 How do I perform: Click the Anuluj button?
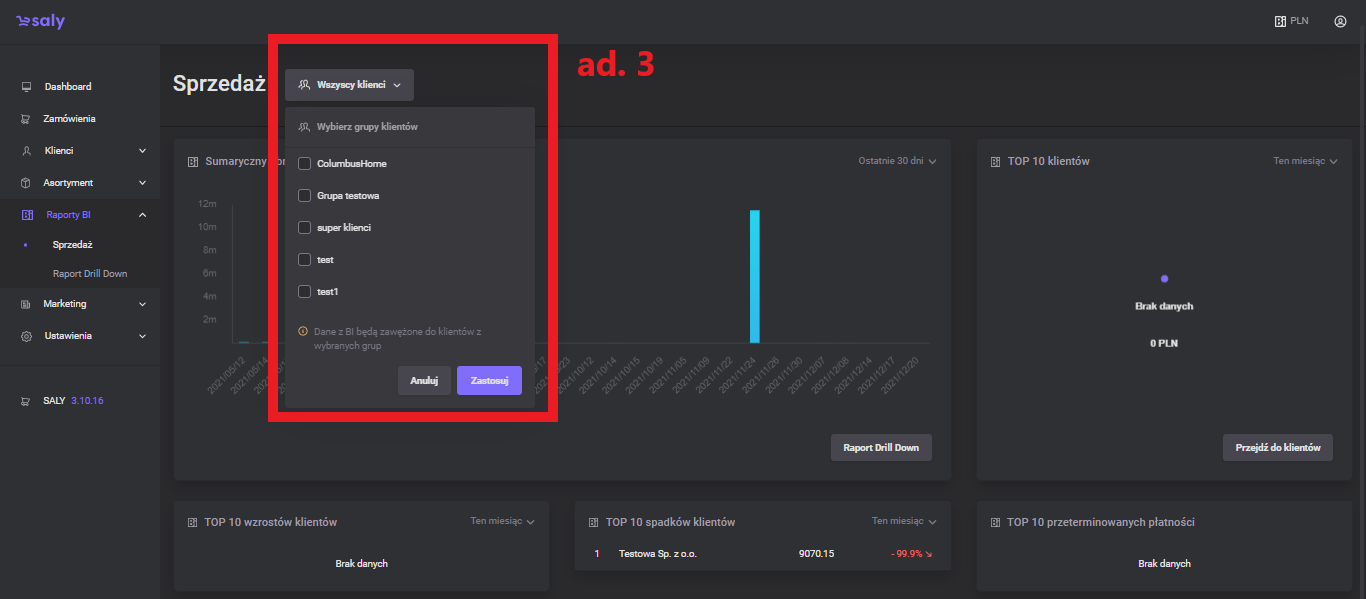(x=424, y=381)
